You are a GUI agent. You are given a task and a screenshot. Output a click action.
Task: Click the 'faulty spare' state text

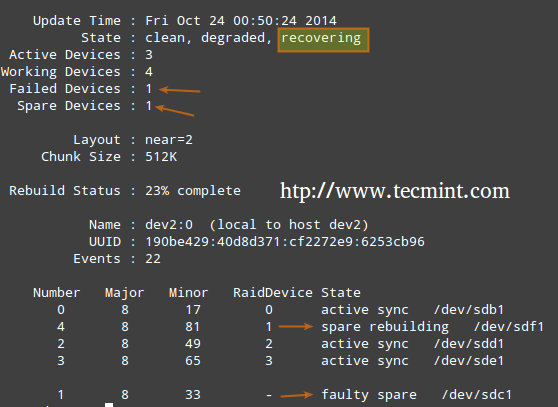369,395
